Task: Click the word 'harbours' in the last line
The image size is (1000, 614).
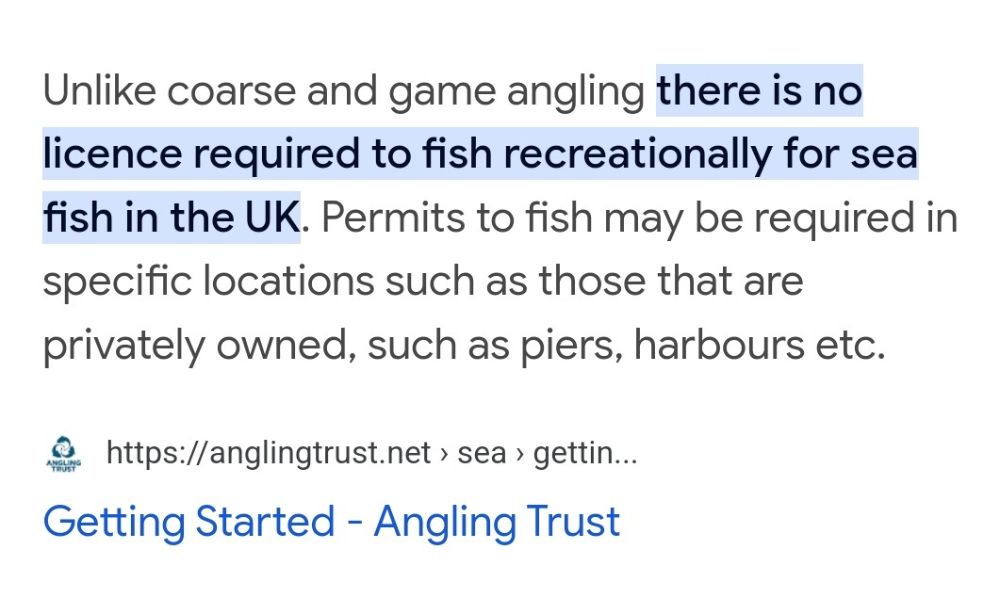Action: (x=719, y=345)
